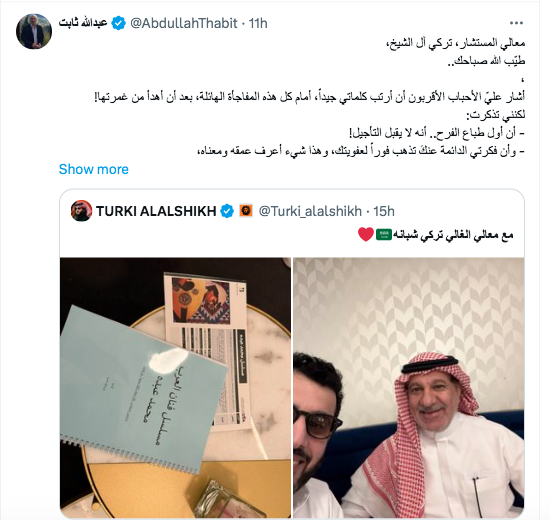Click the orange affiliate badge icon
The image size is (550, 520).
pos(246,211)
